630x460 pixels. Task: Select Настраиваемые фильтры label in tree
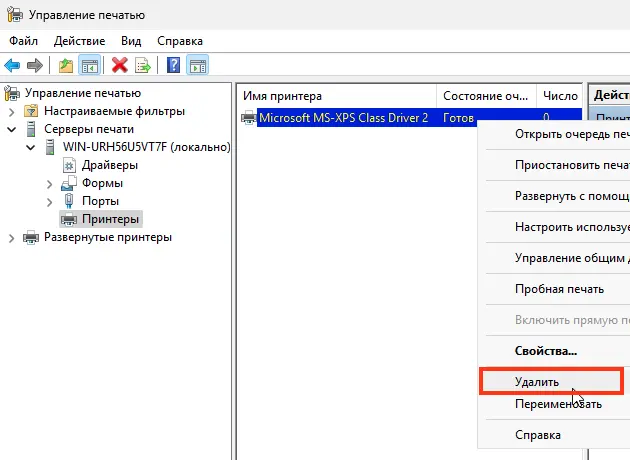115,111
